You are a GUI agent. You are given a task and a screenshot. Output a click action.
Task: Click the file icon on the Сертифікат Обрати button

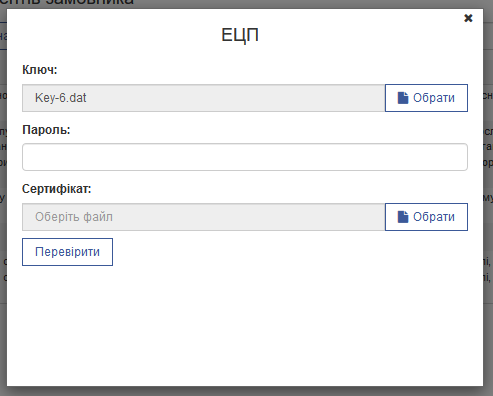(403, 217)
